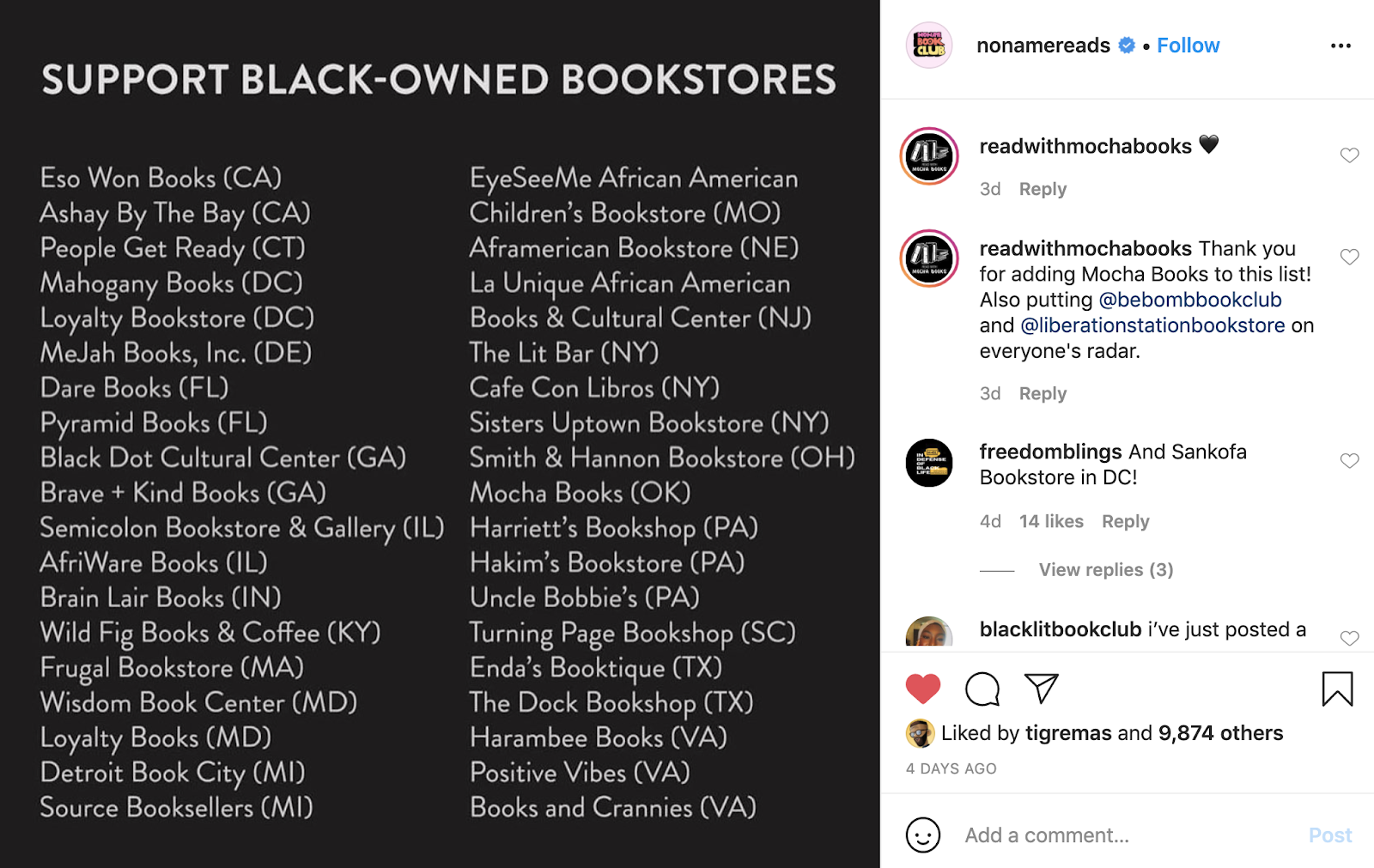The width and height of the screenshot is (1374, 868).
Task: Follow the nonamereads account
Action: pyautogui.click(x=1188, y=46)
